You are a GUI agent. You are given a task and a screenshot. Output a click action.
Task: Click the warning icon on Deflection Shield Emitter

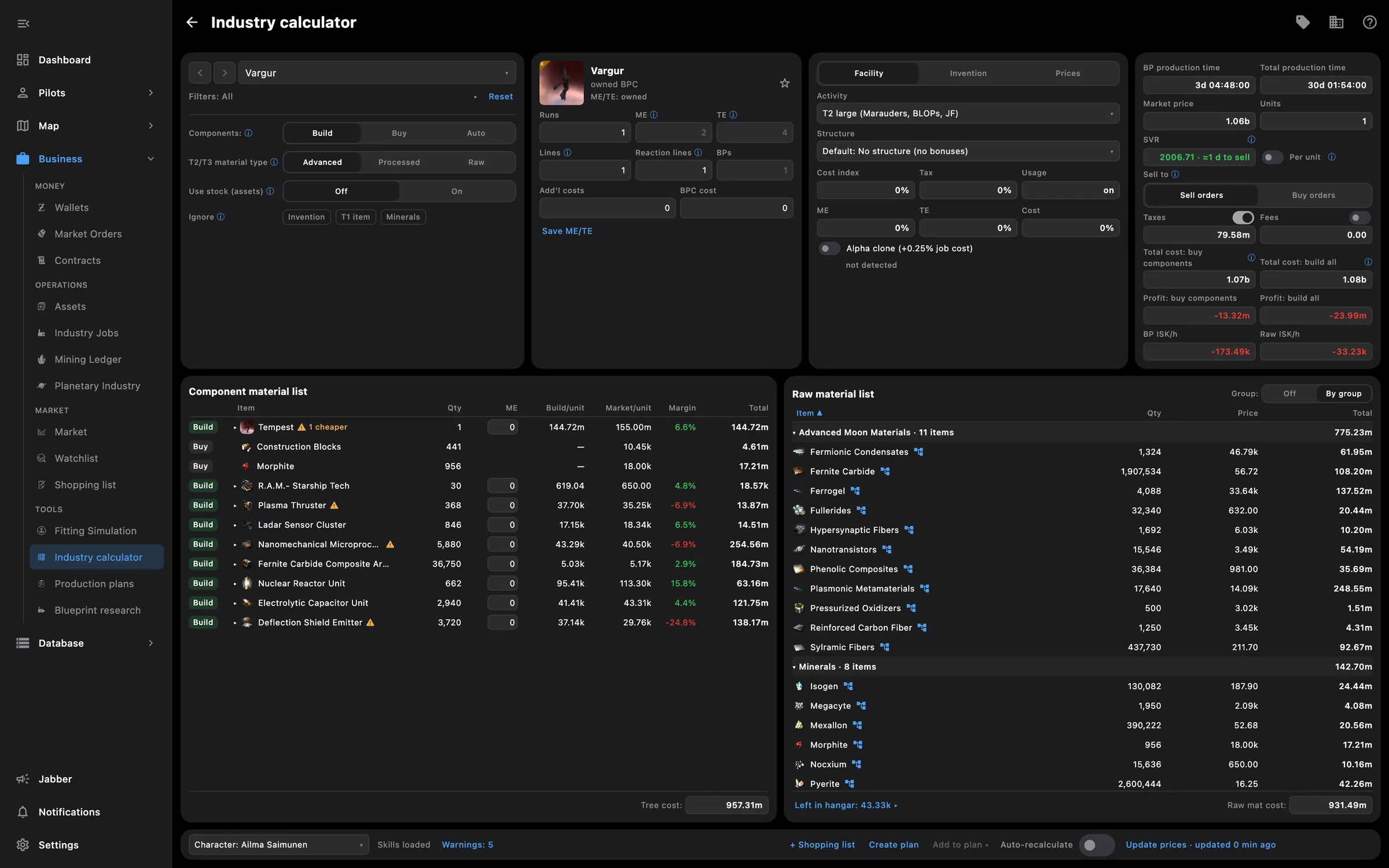[x=370, y=623]
